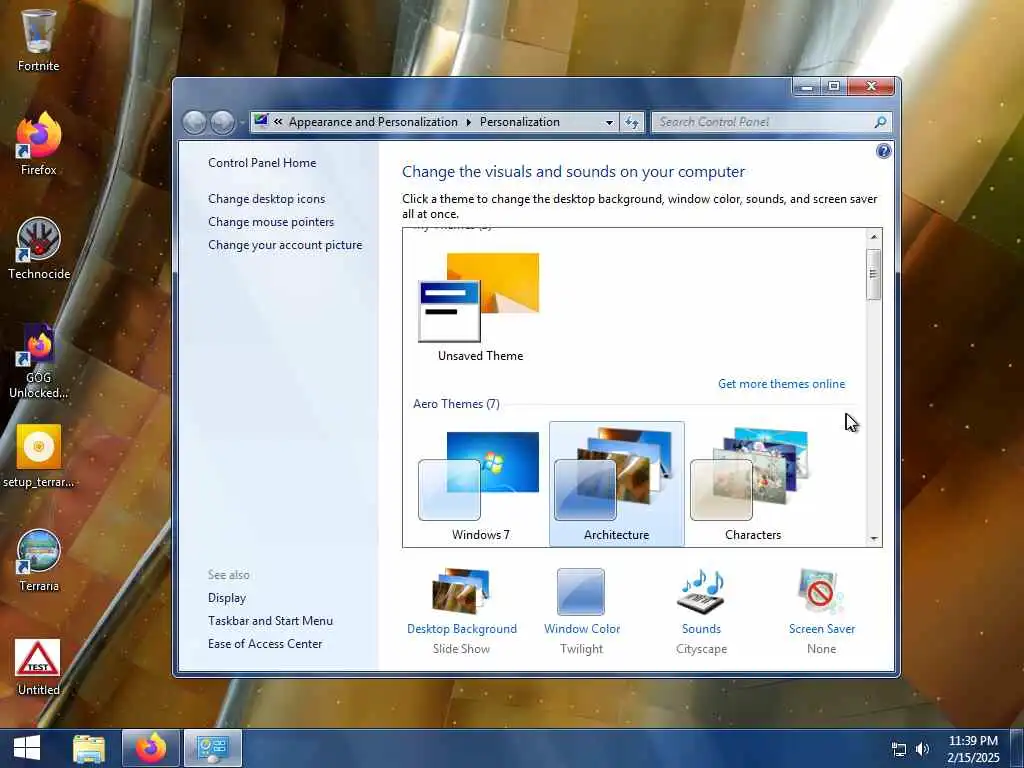Select the setup_terraria installer icon
Image resolution: width=1024 pixels, height=768 pixels.
[x=39, y=456]
